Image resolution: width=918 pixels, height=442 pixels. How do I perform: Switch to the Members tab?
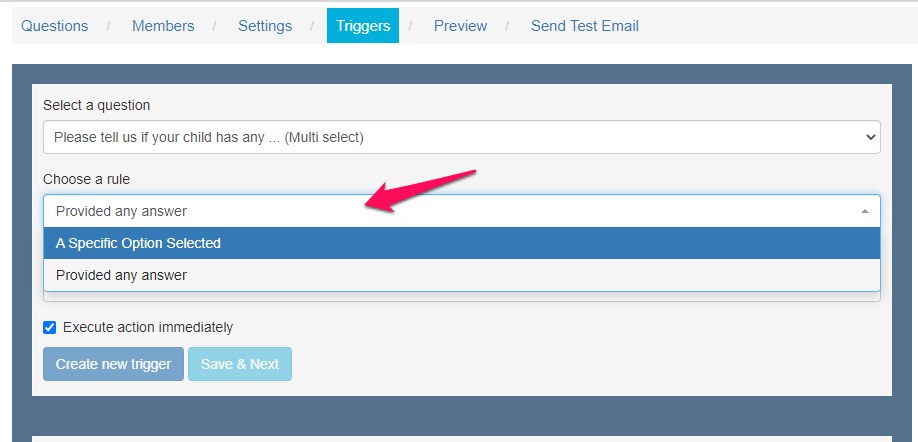click(x=163, y=26)
